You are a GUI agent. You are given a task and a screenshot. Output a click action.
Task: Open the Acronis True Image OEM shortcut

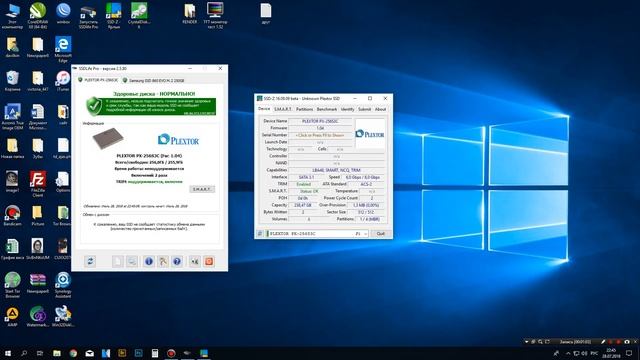12,116
